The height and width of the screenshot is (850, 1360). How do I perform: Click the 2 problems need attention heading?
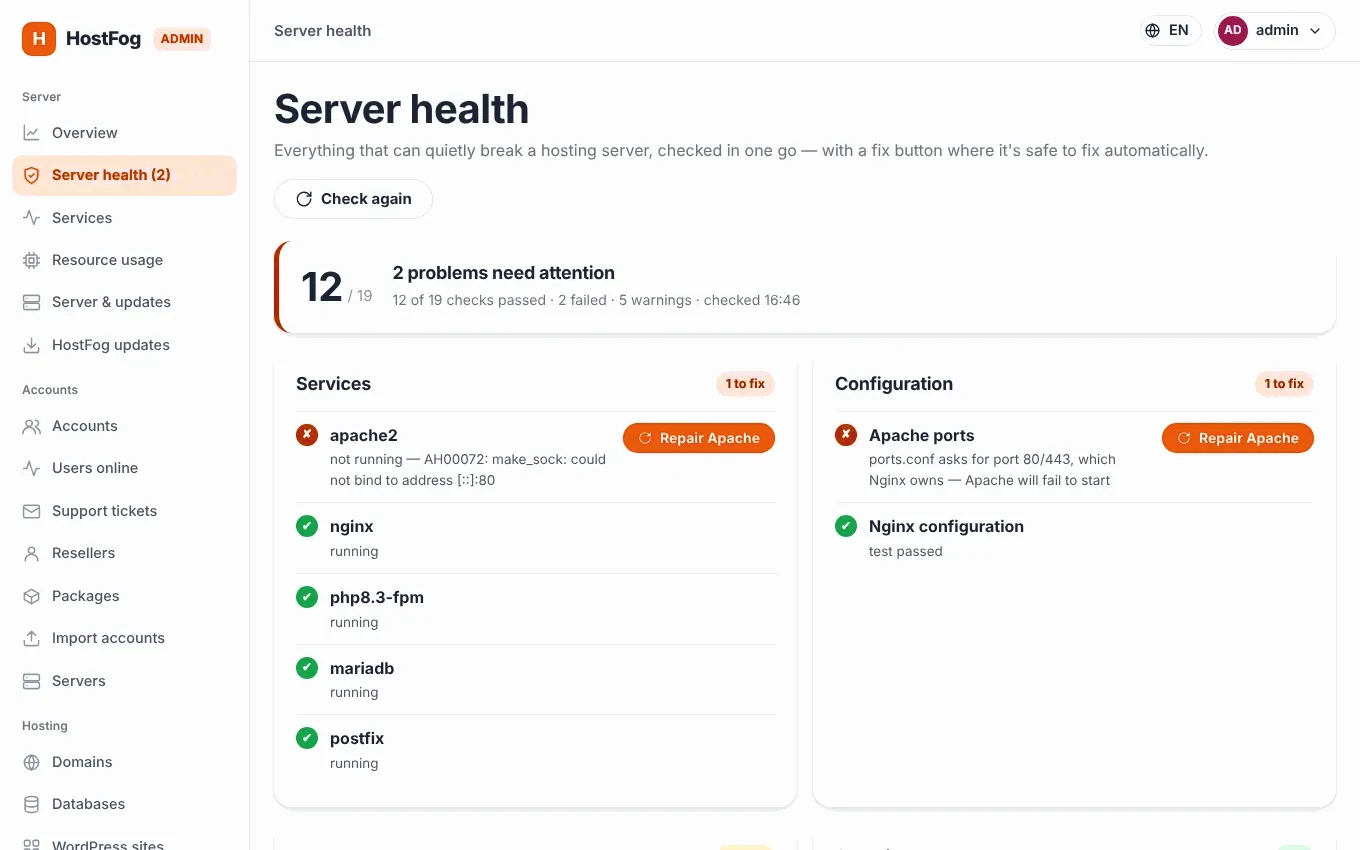coord(503,273)
